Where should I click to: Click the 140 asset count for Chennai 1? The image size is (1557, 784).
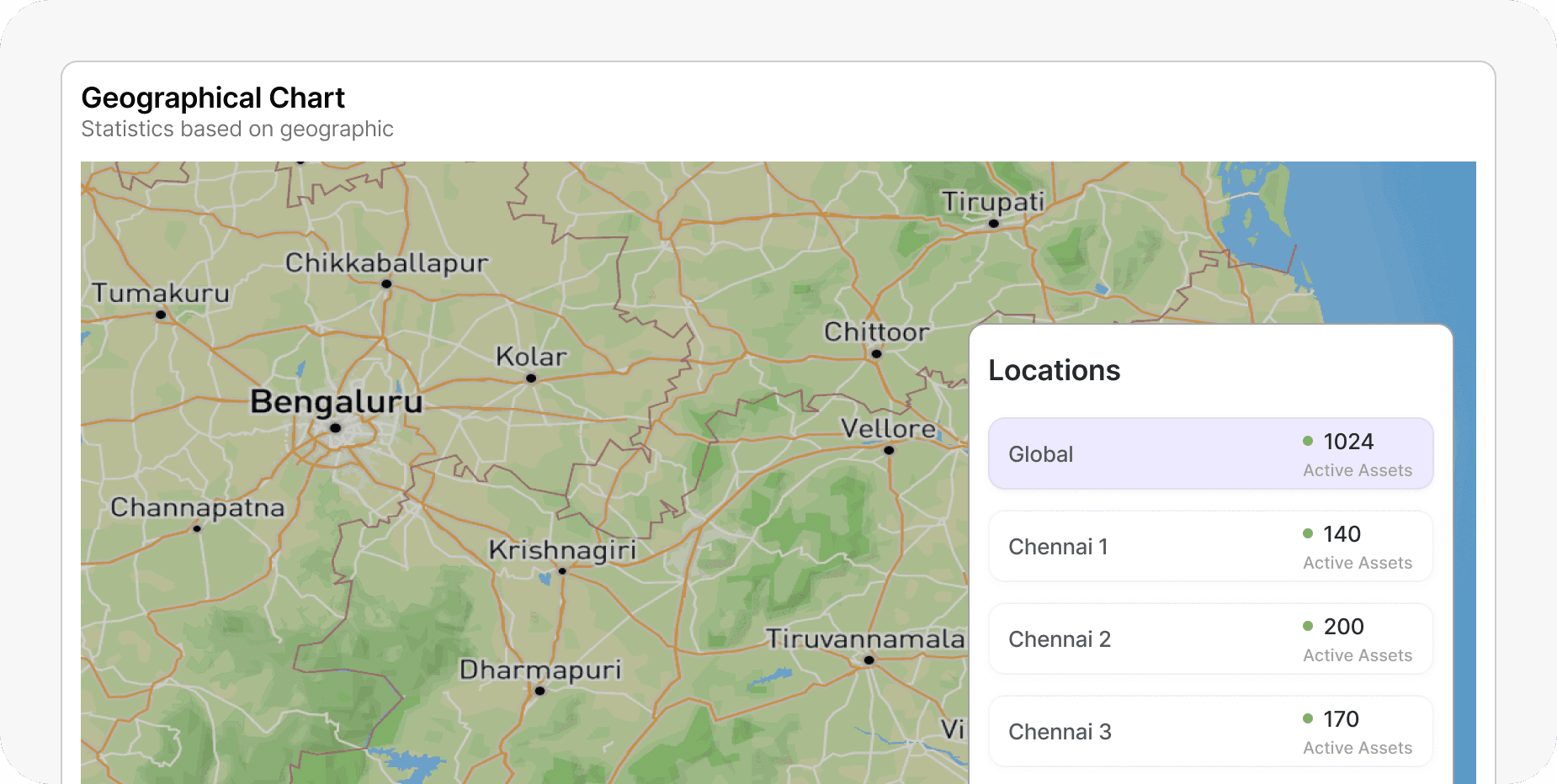click(1342, 534)
